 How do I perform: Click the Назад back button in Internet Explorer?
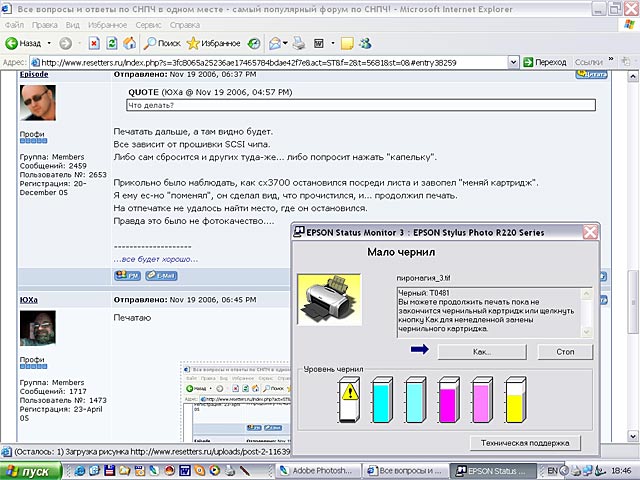(23, 43)
